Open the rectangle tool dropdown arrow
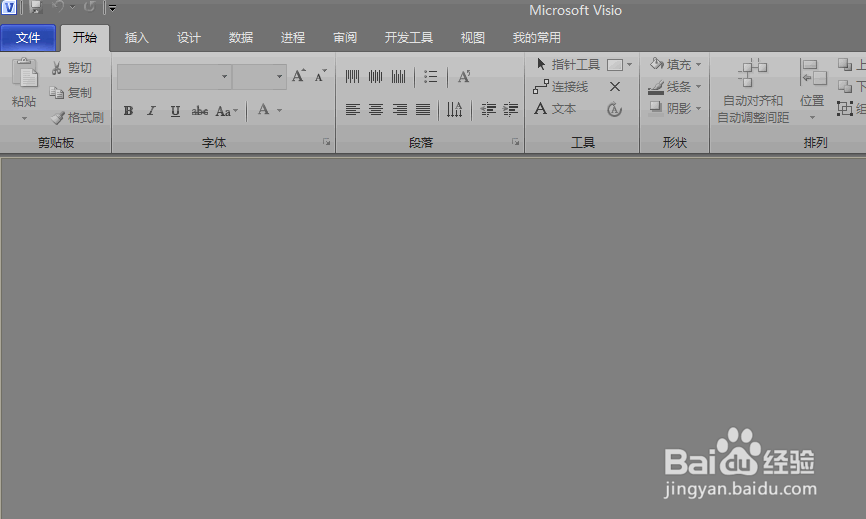This screenshot has height=519, width=866. (630, 65)
